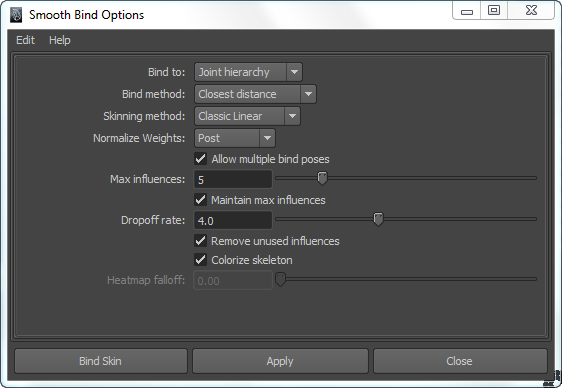
Task: Toggle Remove unused influences checkbox
Action: click(x=200, y=241)
